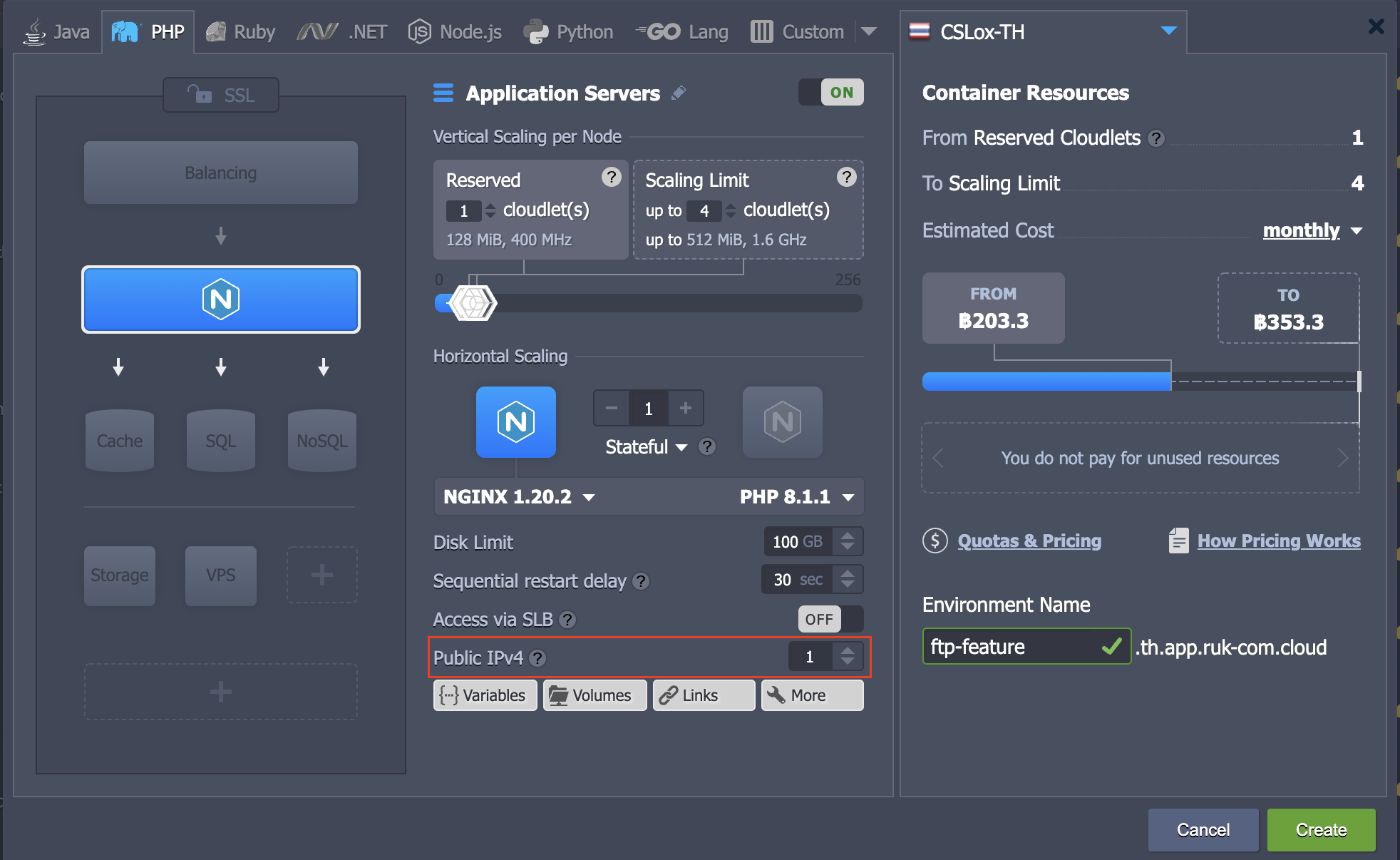The image size is (1400, 860).
Task: Open the More options button
Action: click(x=813, y=695)
